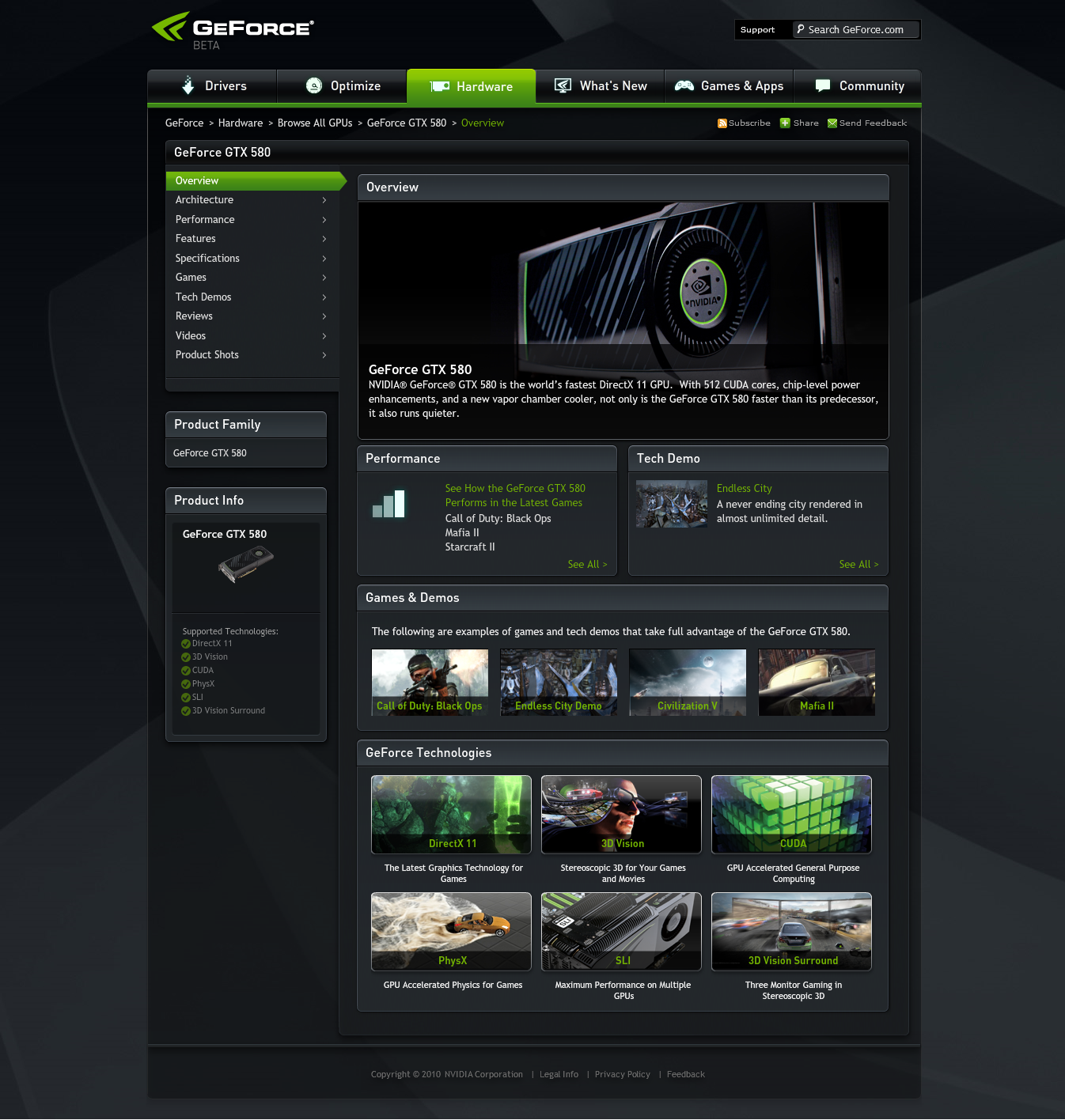1065x1120 pixels.
Task: Click the 3D Vision checkmark icon in Product Info
Action: coord(186,657)
